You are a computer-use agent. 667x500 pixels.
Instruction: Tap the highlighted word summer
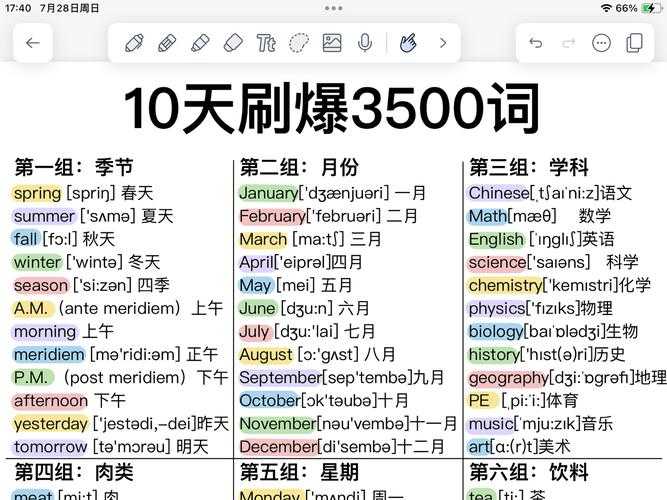pyautogui.click(x=44, y=216)
